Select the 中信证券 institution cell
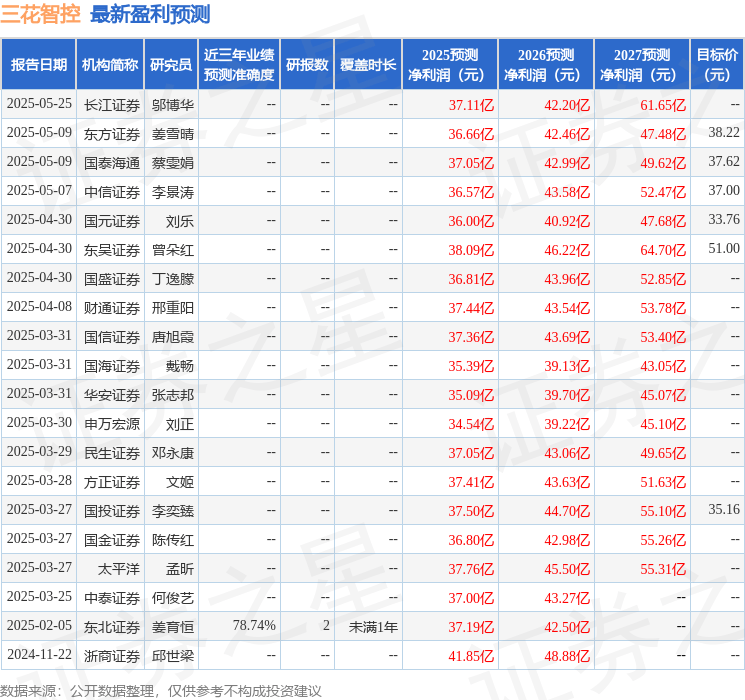 click(112, 192)
